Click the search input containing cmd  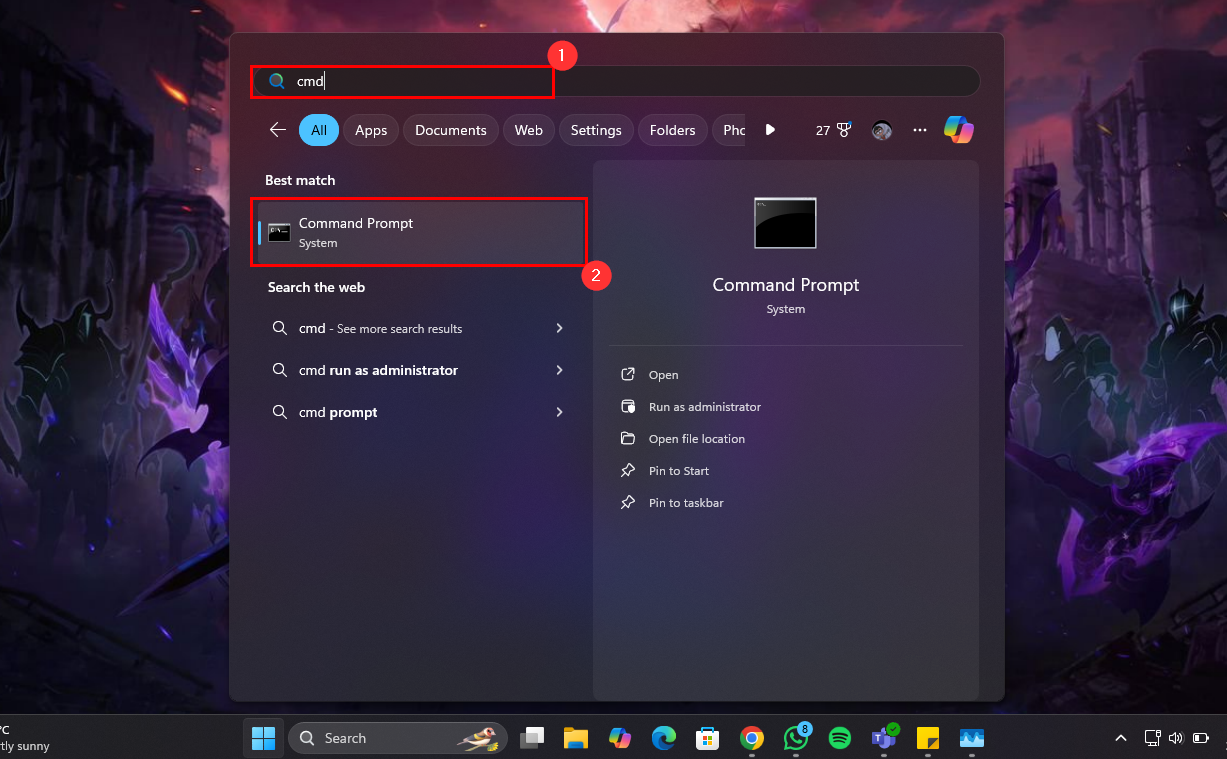point(616,81)
